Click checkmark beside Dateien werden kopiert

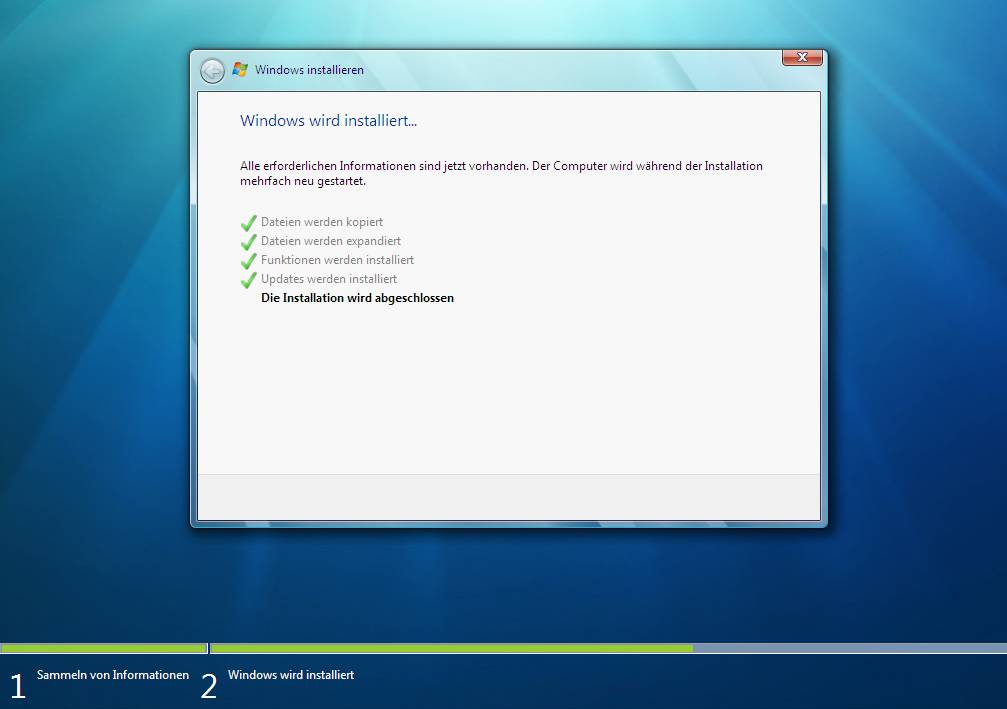tap(249, 223)
